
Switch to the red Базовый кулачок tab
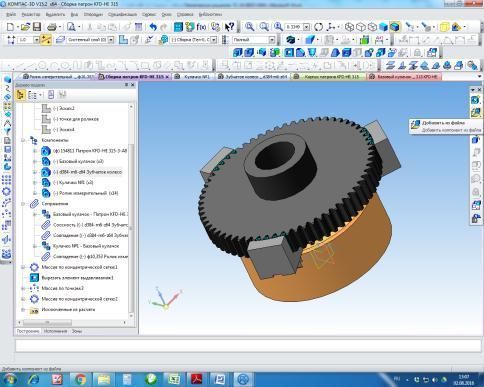click(x=405, y=77)
